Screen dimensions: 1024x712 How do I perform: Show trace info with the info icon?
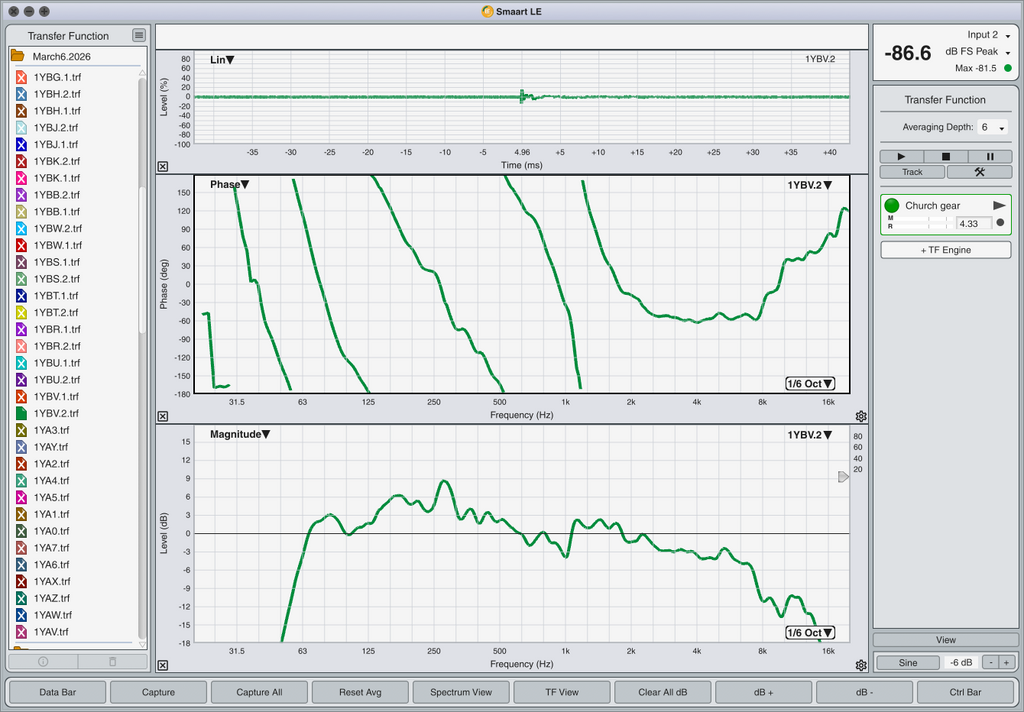pyautogui.click(x=43, y=661)
